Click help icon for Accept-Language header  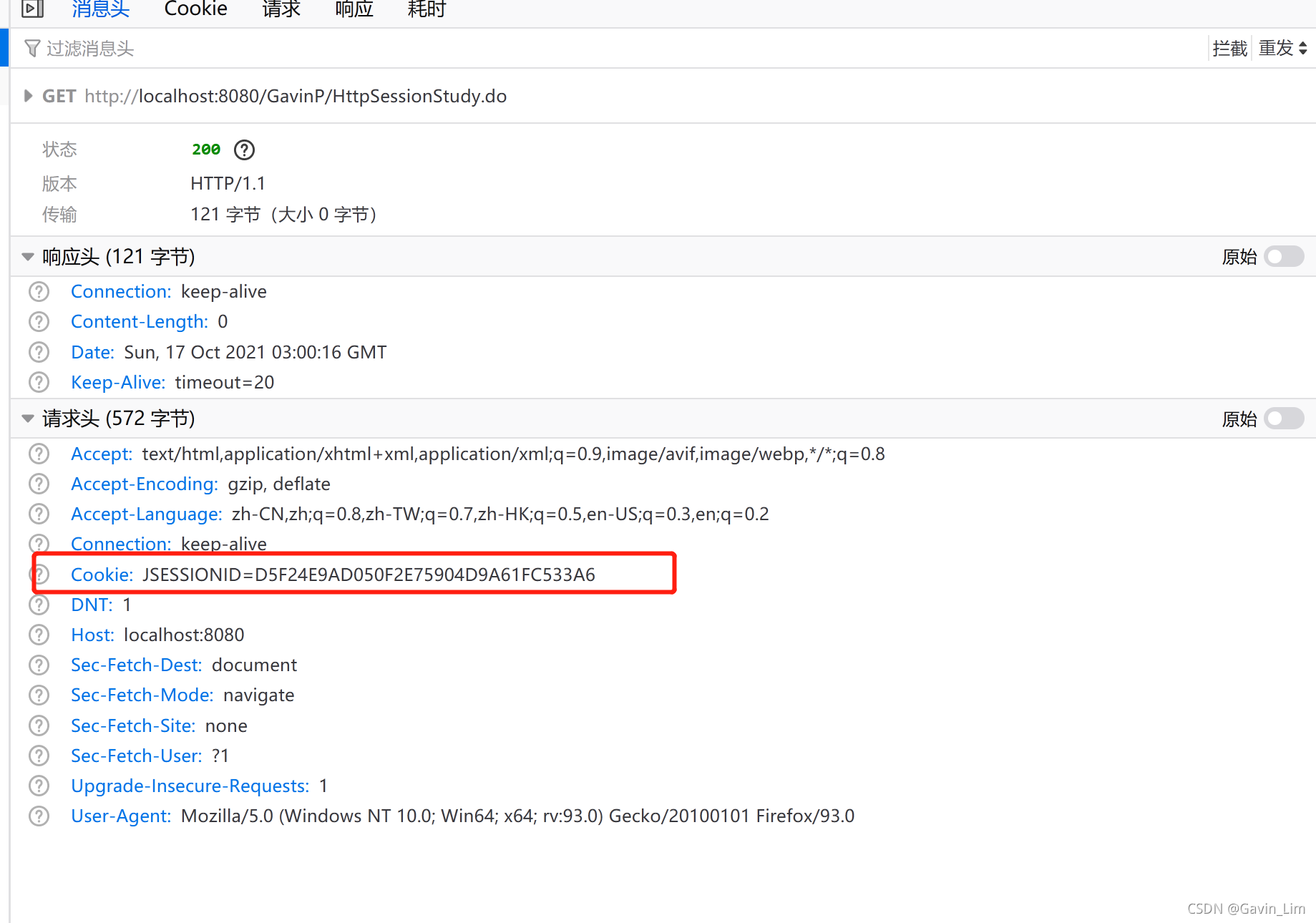tap(39, 514)
